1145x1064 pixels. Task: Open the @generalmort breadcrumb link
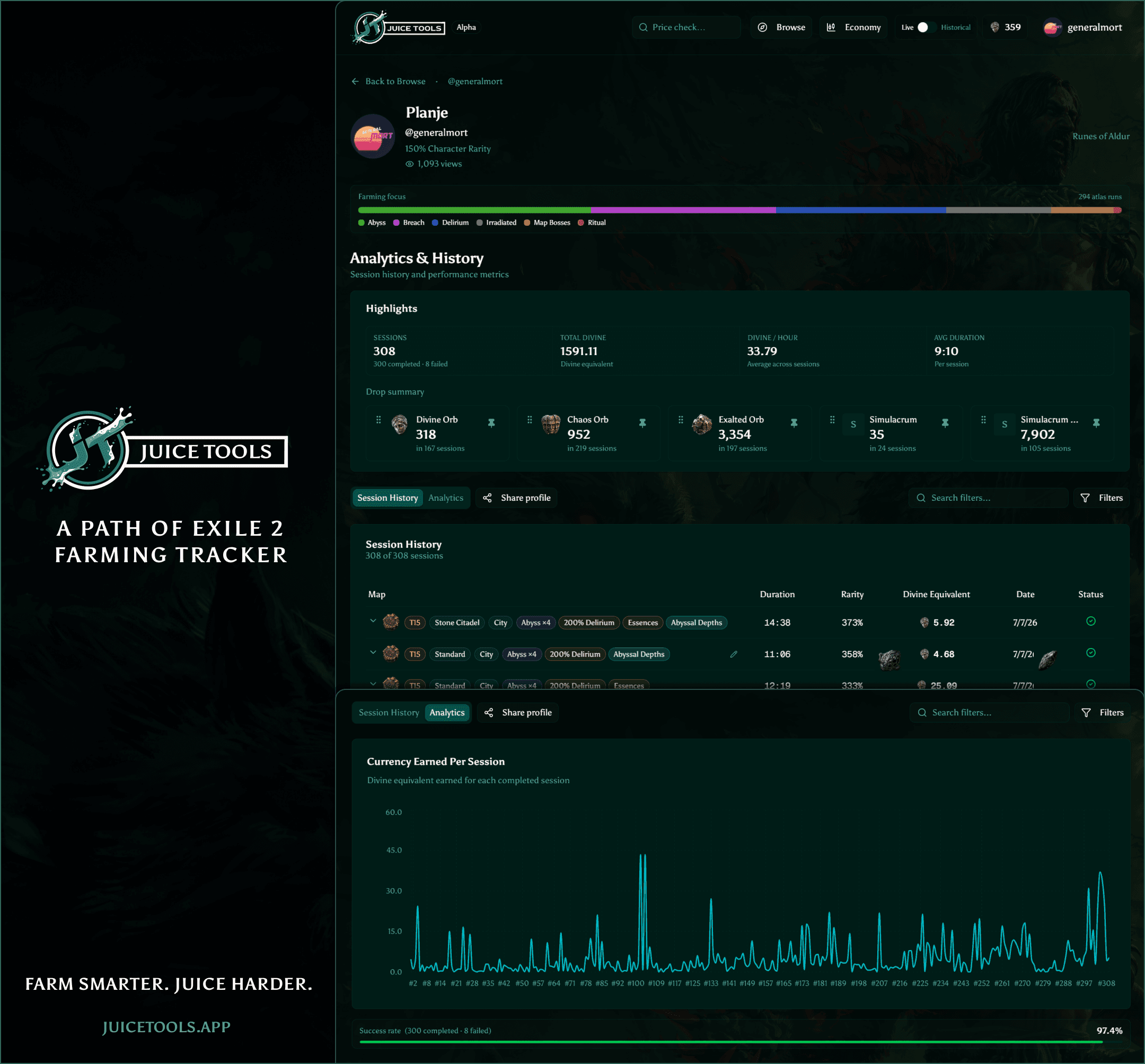(x=474, y=81)
